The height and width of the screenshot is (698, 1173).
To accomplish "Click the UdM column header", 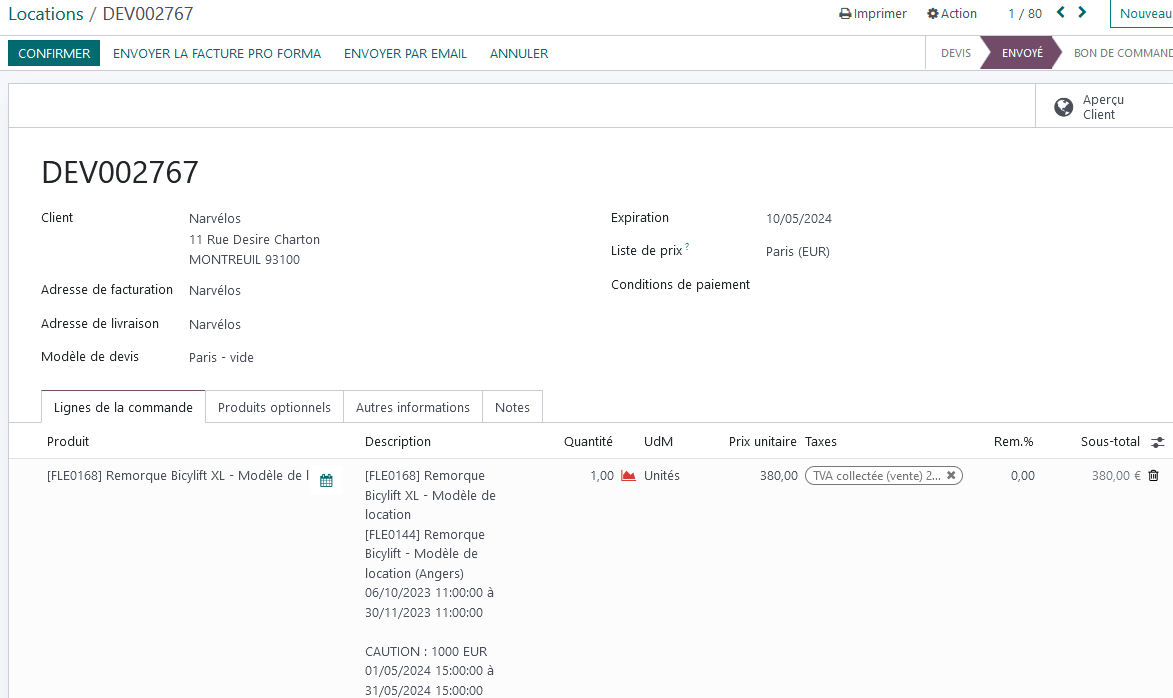I will coord(658,441).
